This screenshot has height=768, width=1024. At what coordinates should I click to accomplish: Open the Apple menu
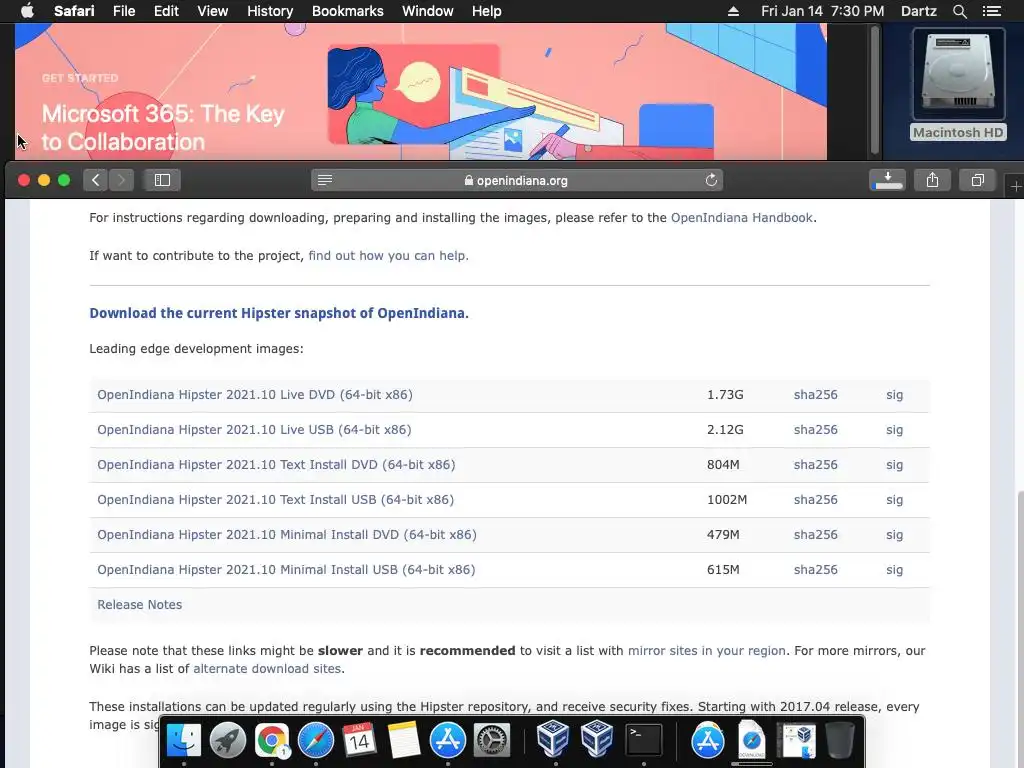(x=27, y=11)
